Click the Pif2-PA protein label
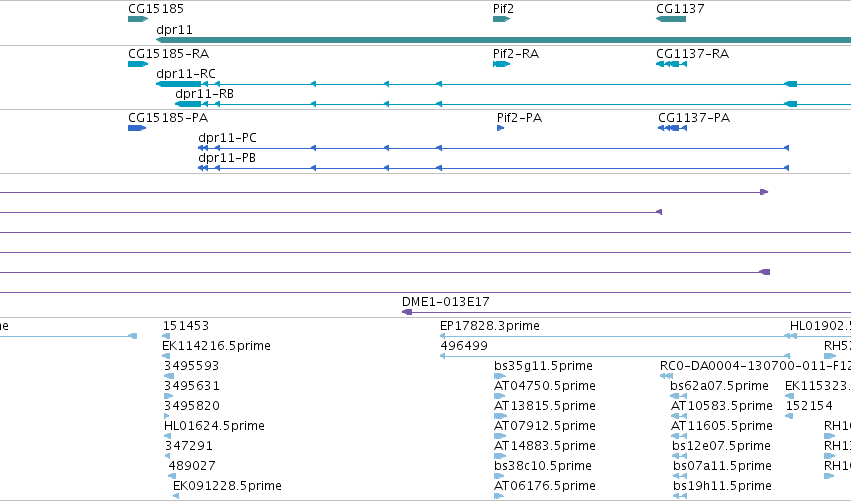 pyautogui.click(x=519, y=118)
